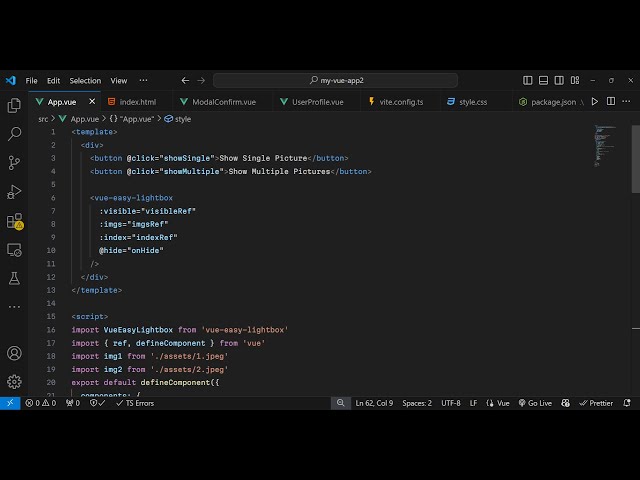Open the Explorer view in activity bar
The image size is (640, 480).
(x=14, y=105)
